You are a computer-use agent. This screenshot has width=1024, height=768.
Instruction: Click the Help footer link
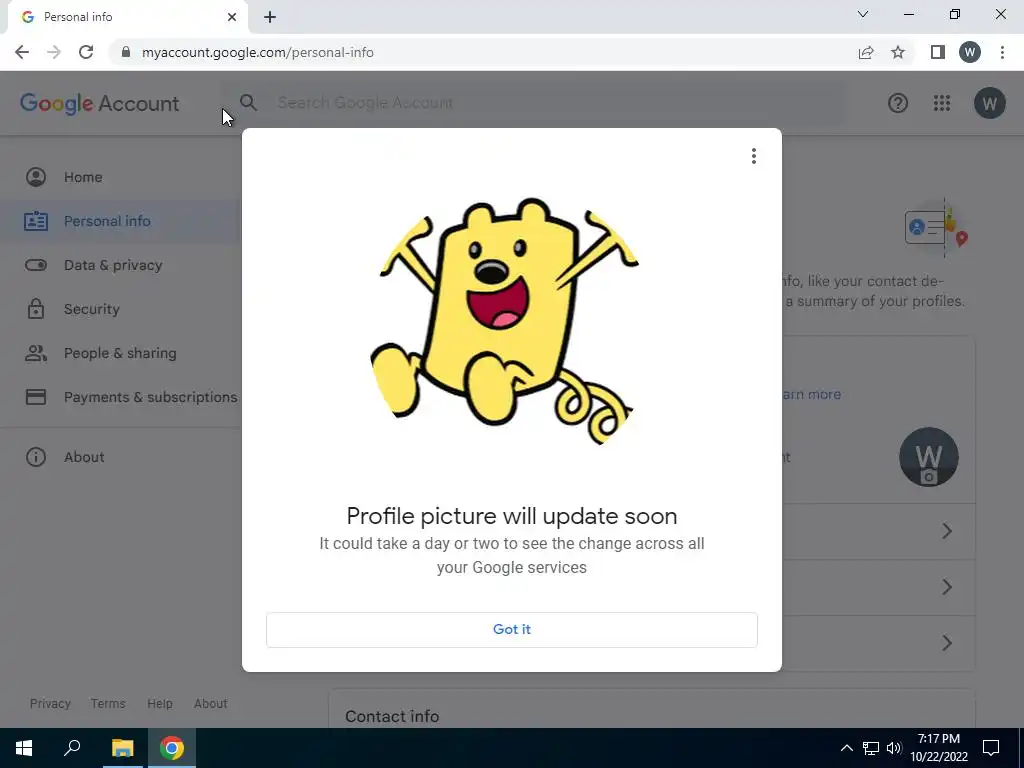[160, 703]
